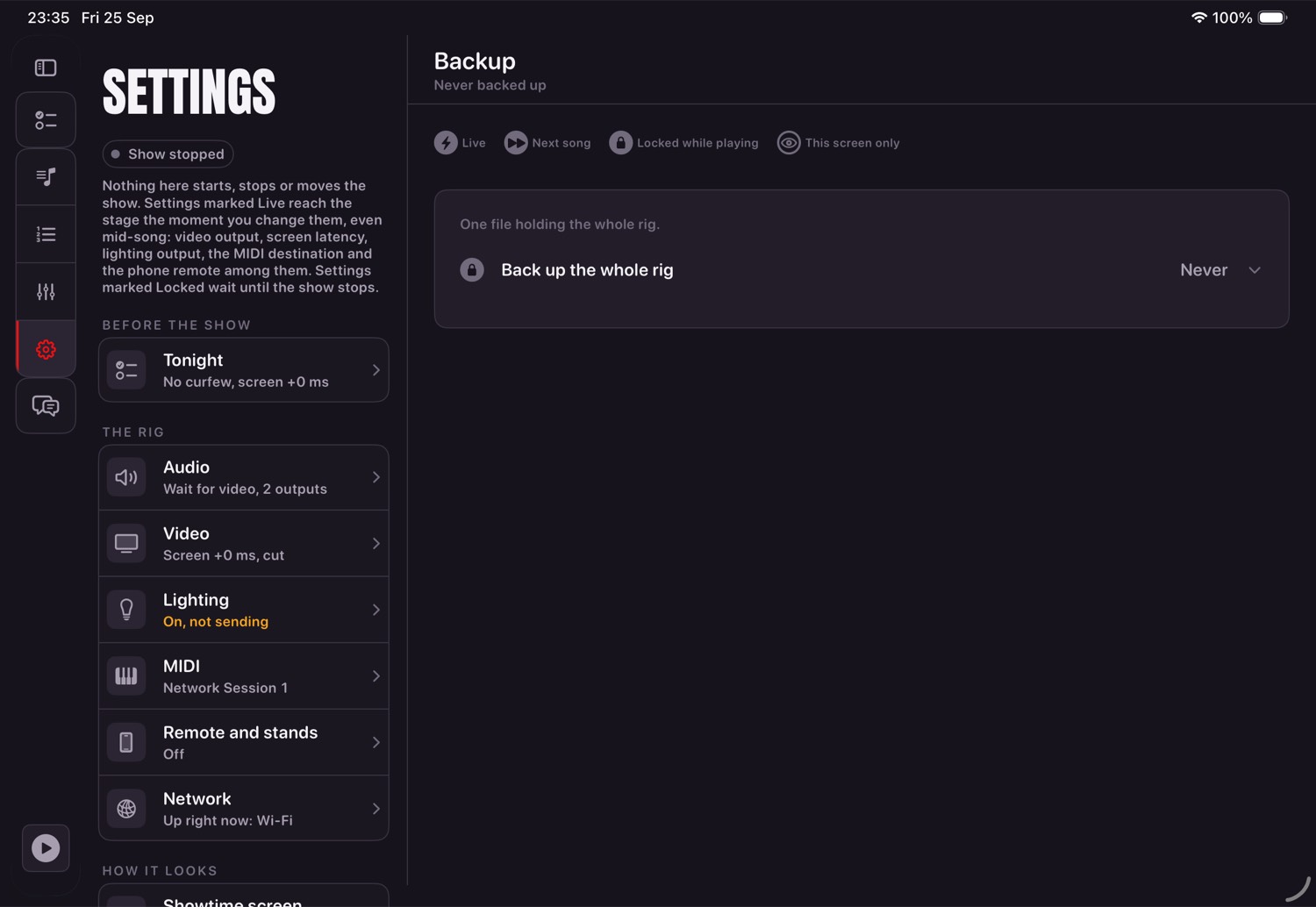The width and height of the screenshot is (1316, 907).
Task: Expand the Network row chevron
Action: (x=375, y=809)
